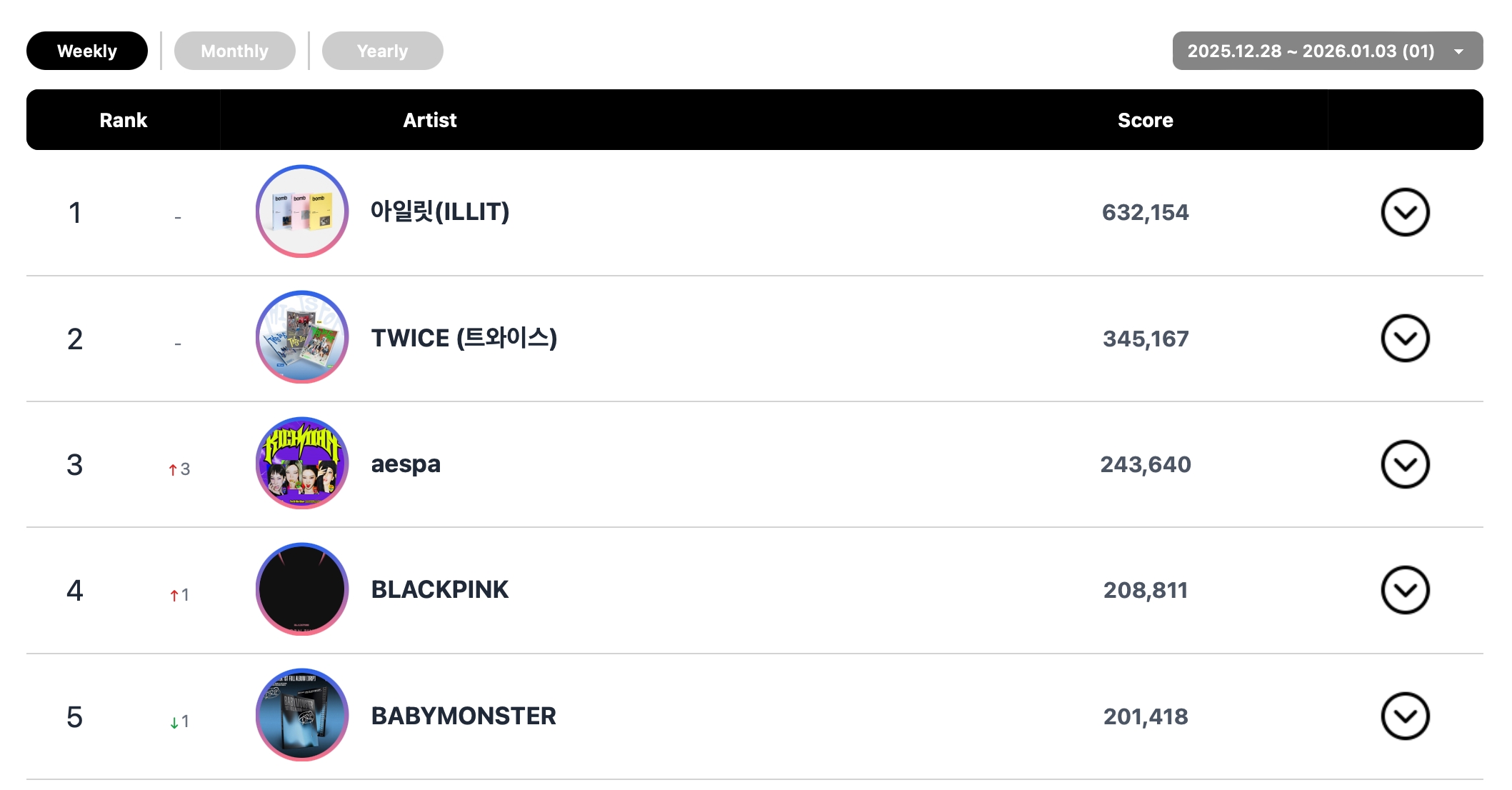
Task: Open the TWICE (트와이스) artist name link
Action: [464, 338]
